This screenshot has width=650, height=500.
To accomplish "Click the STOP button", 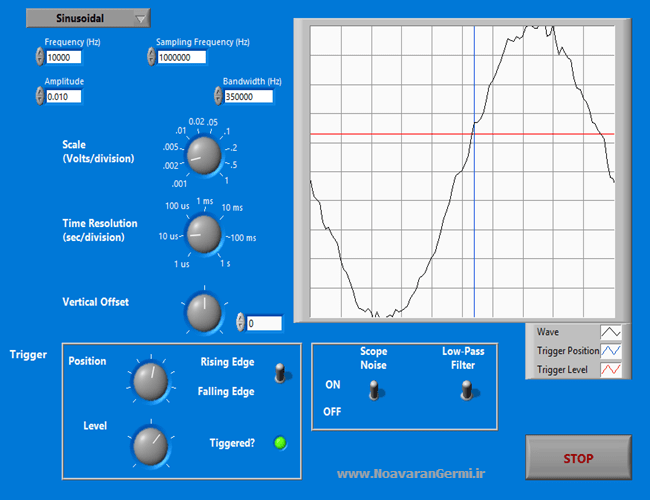I will (x=578, y=458).
